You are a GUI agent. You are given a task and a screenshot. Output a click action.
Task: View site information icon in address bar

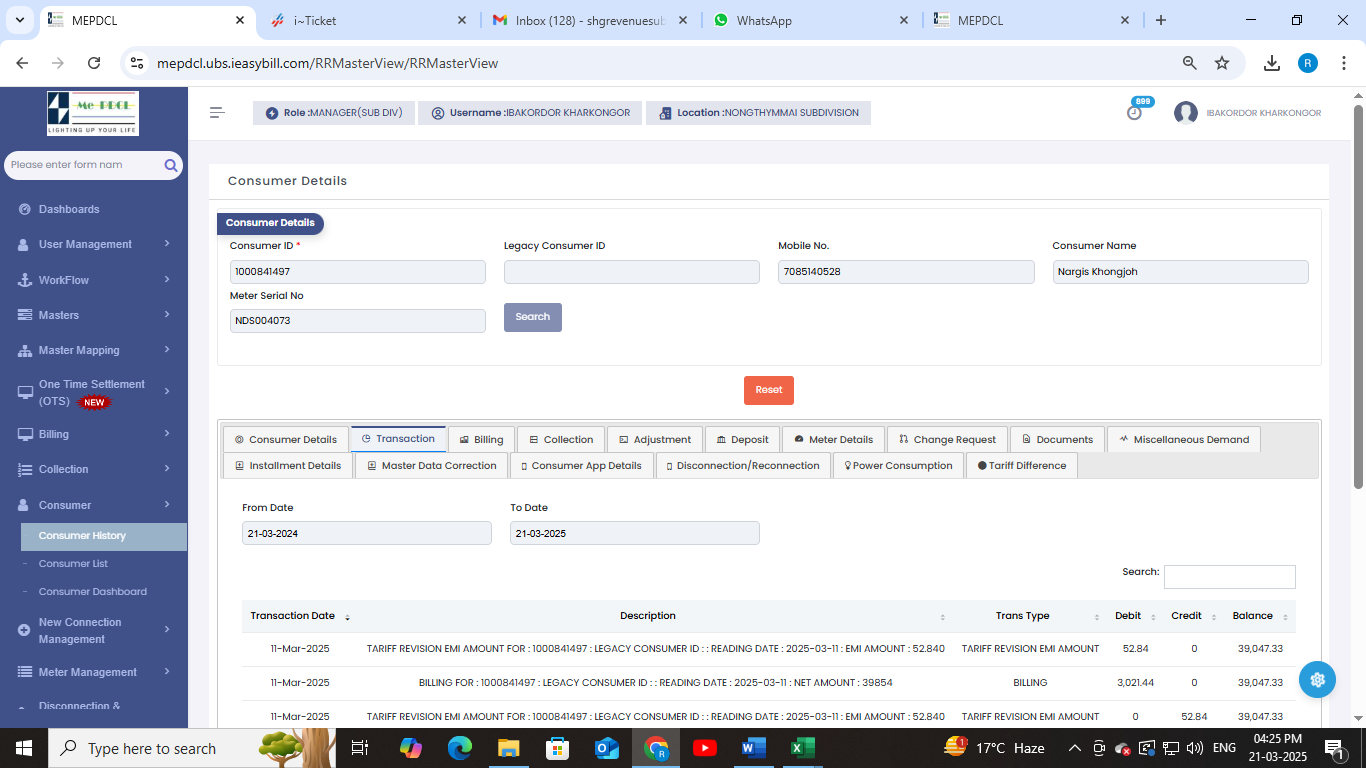click(137, 63)
